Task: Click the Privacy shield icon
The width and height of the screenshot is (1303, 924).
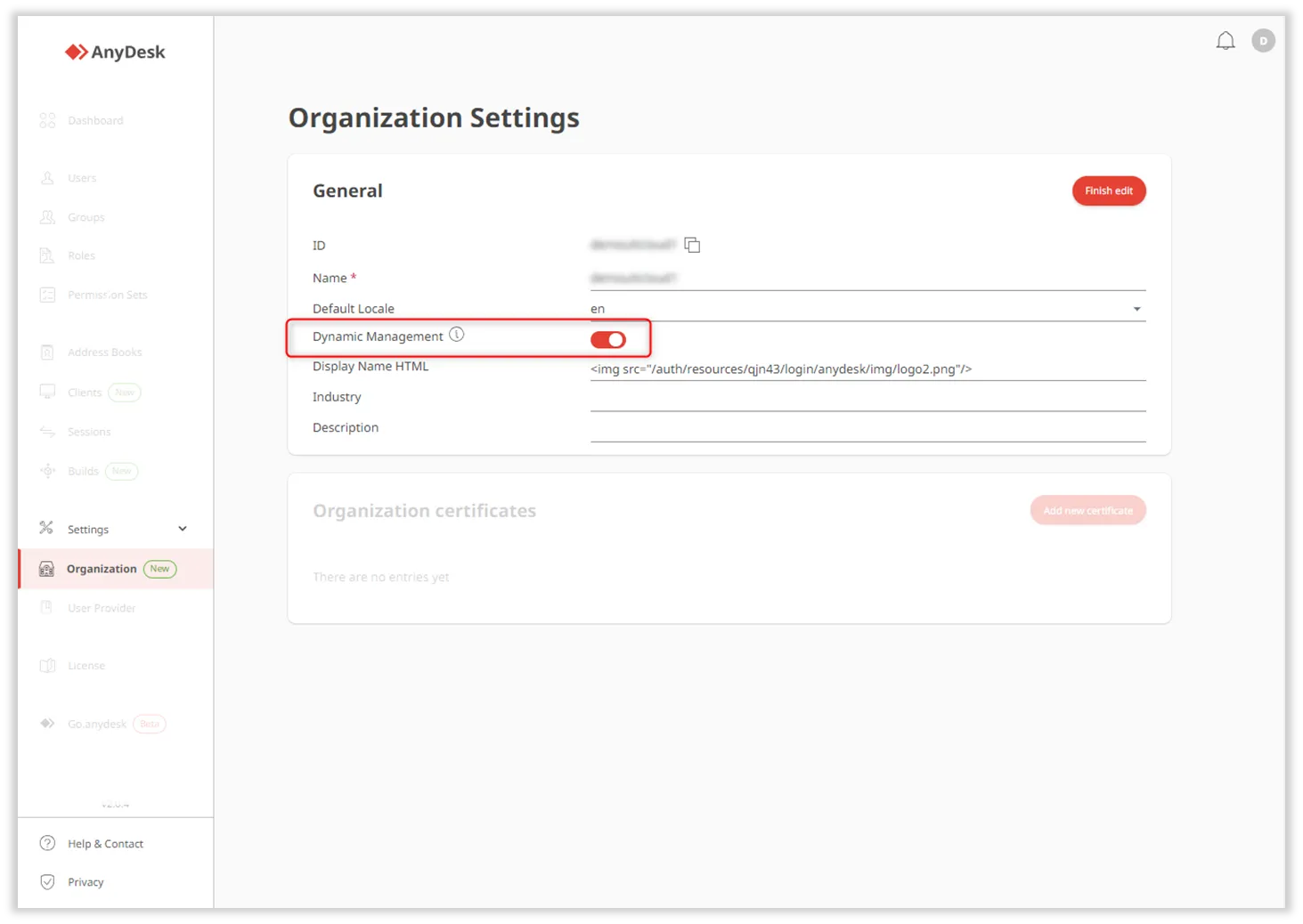Action: coord(48,881)
